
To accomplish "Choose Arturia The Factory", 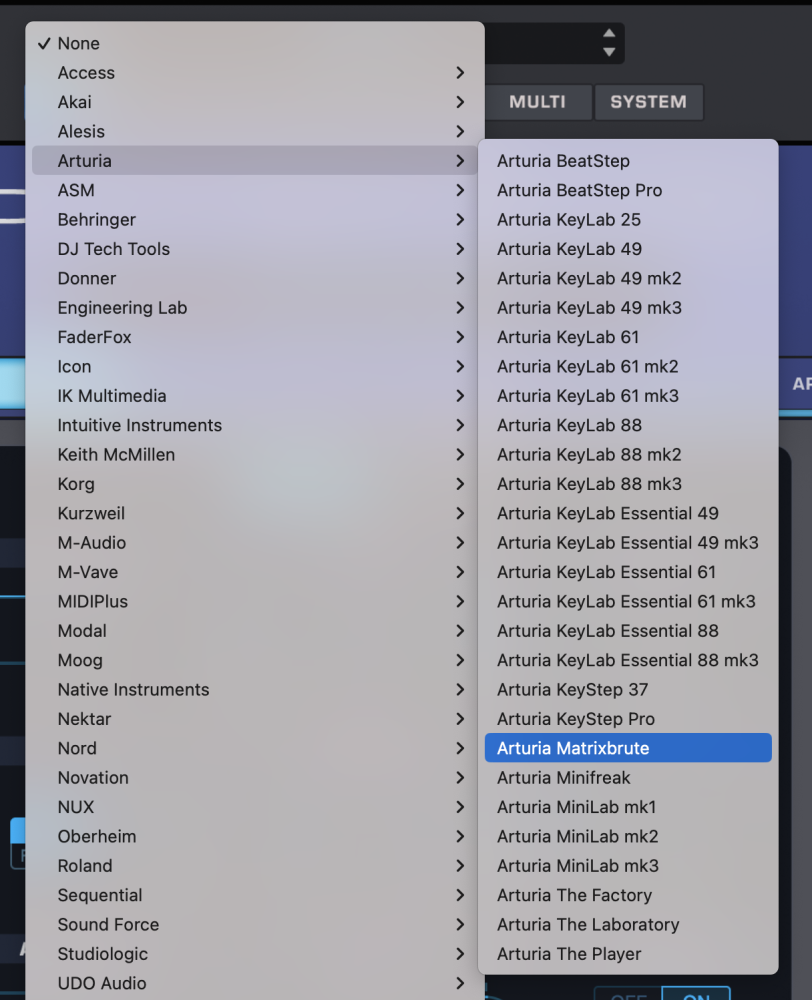I will [628, 895].
